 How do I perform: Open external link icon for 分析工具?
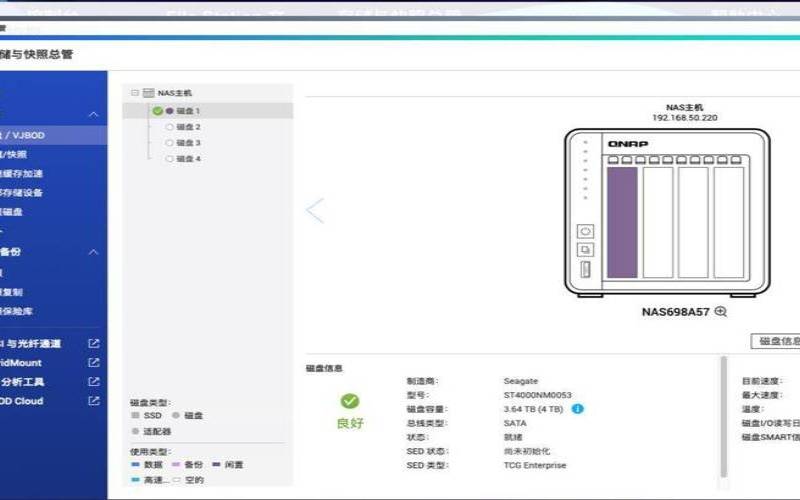93,381
